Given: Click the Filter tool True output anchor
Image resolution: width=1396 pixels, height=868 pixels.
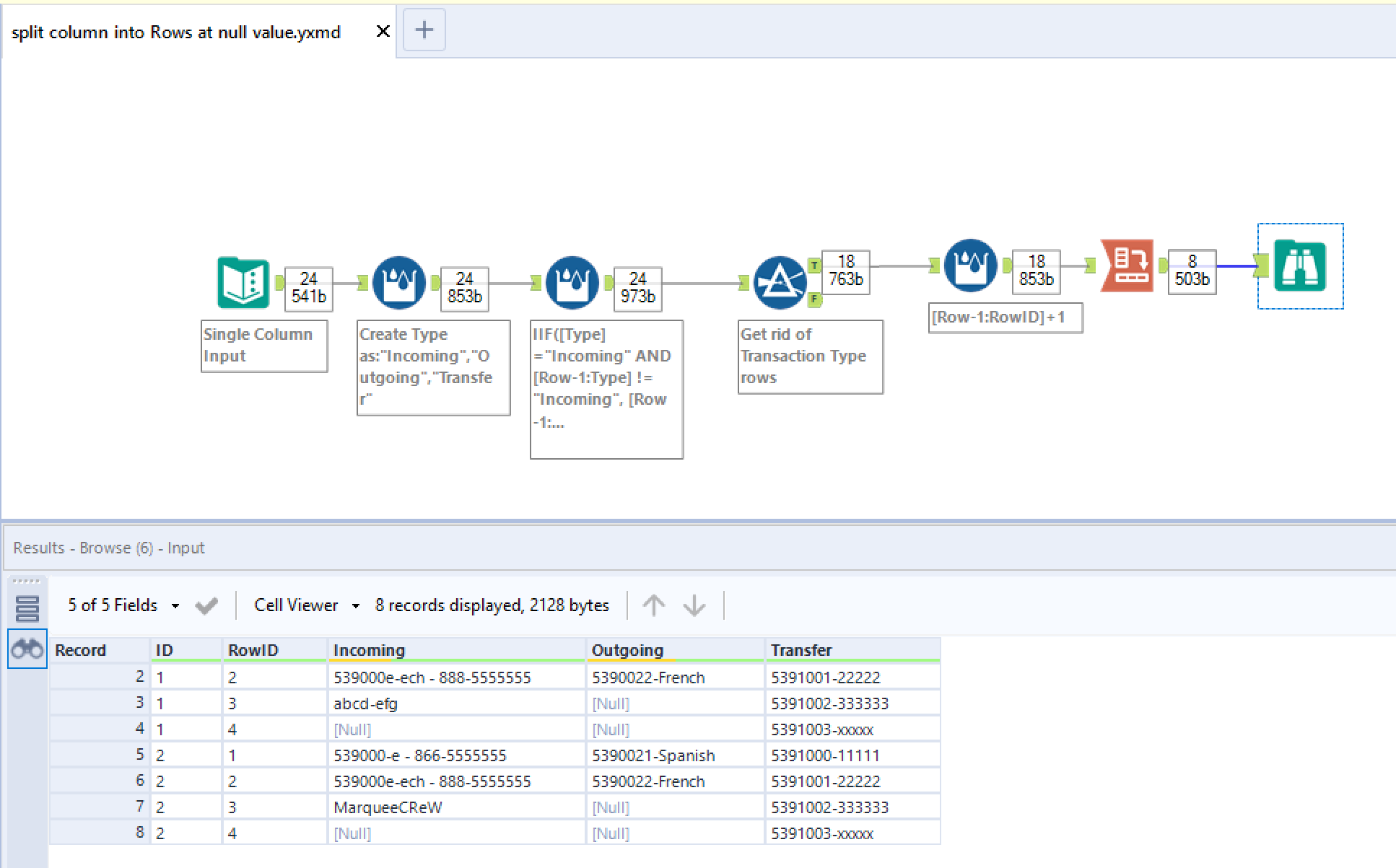Looking at the screenshot, I should tap(814, 266).
